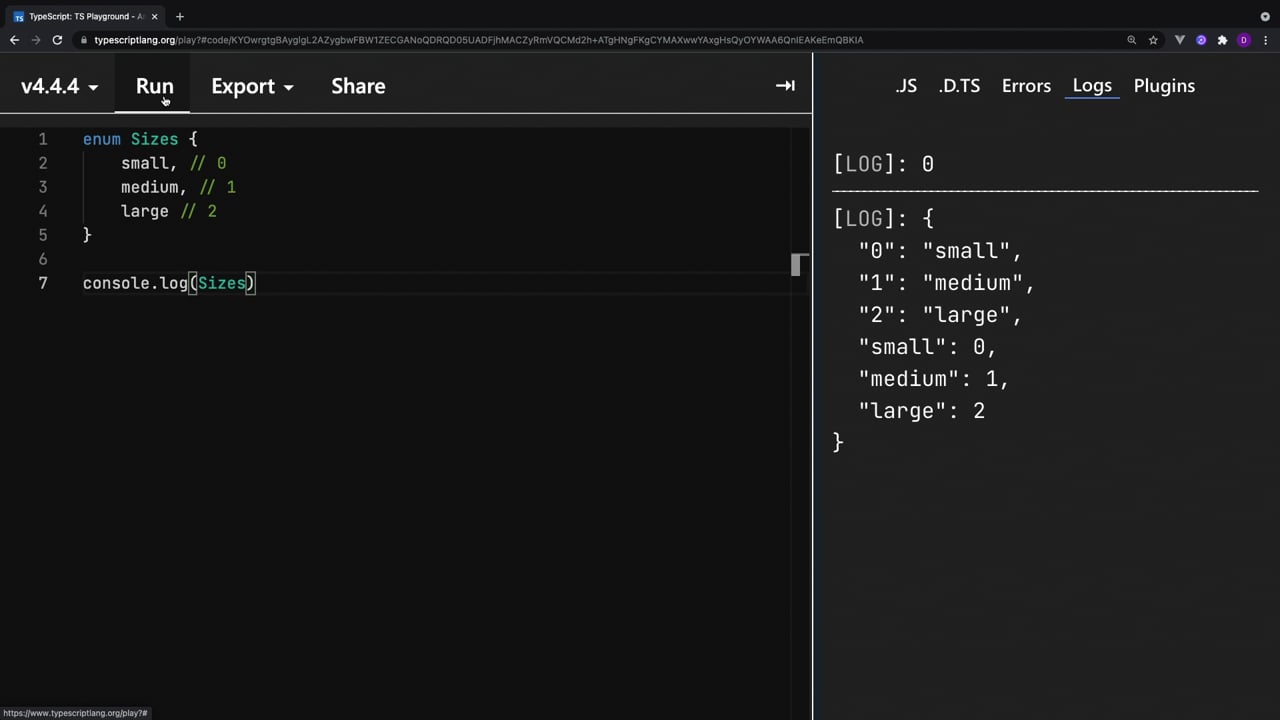Click 'small,' on line 2

click(x=149, y=163)
